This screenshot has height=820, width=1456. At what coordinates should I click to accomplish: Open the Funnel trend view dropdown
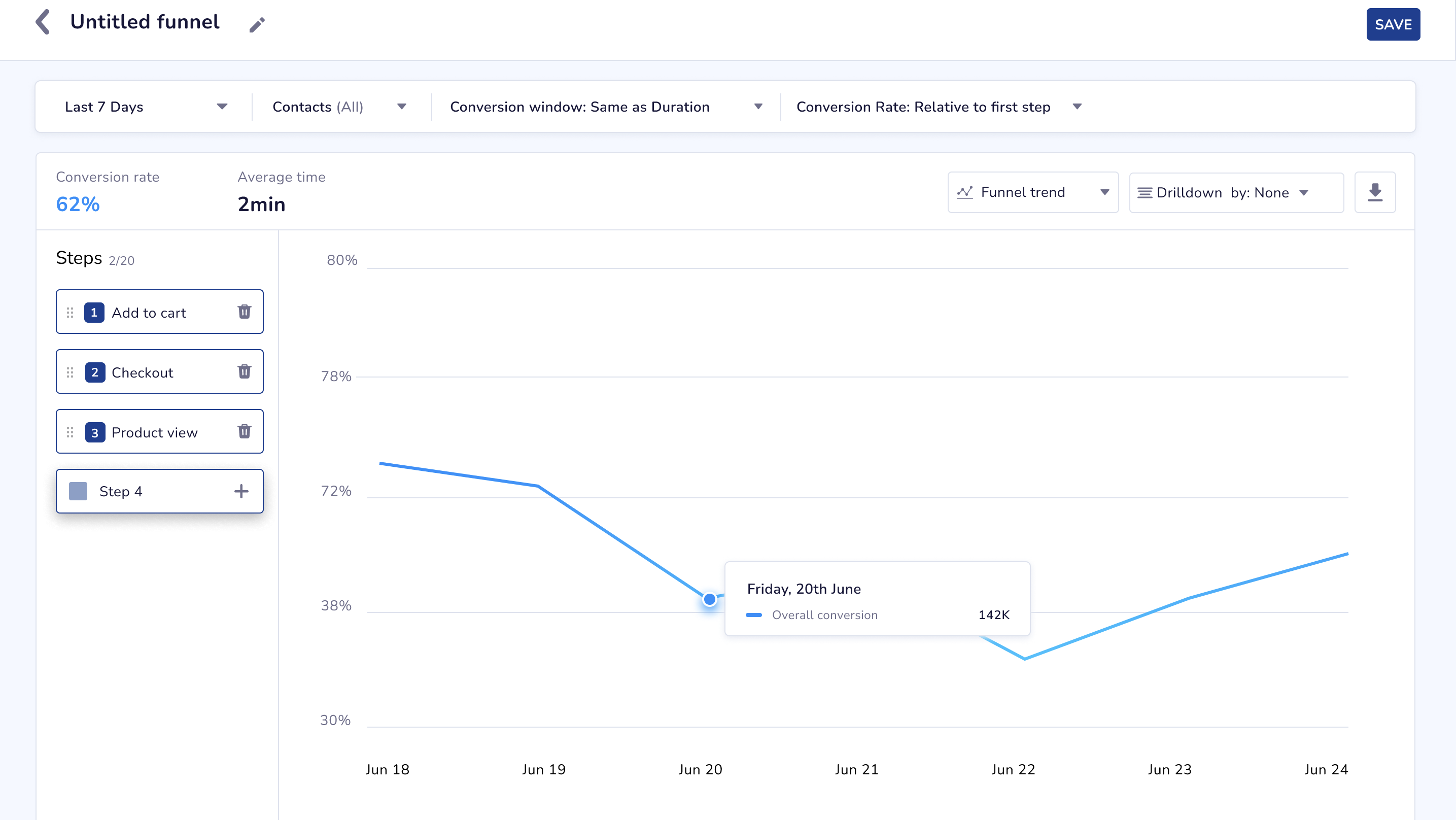pos(1033,192)
